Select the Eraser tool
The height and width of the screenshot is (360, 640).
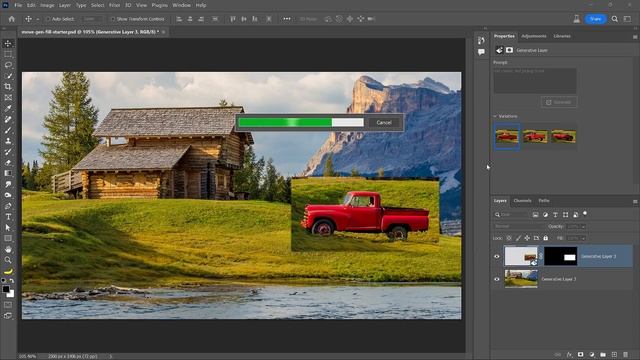[8, 162]
